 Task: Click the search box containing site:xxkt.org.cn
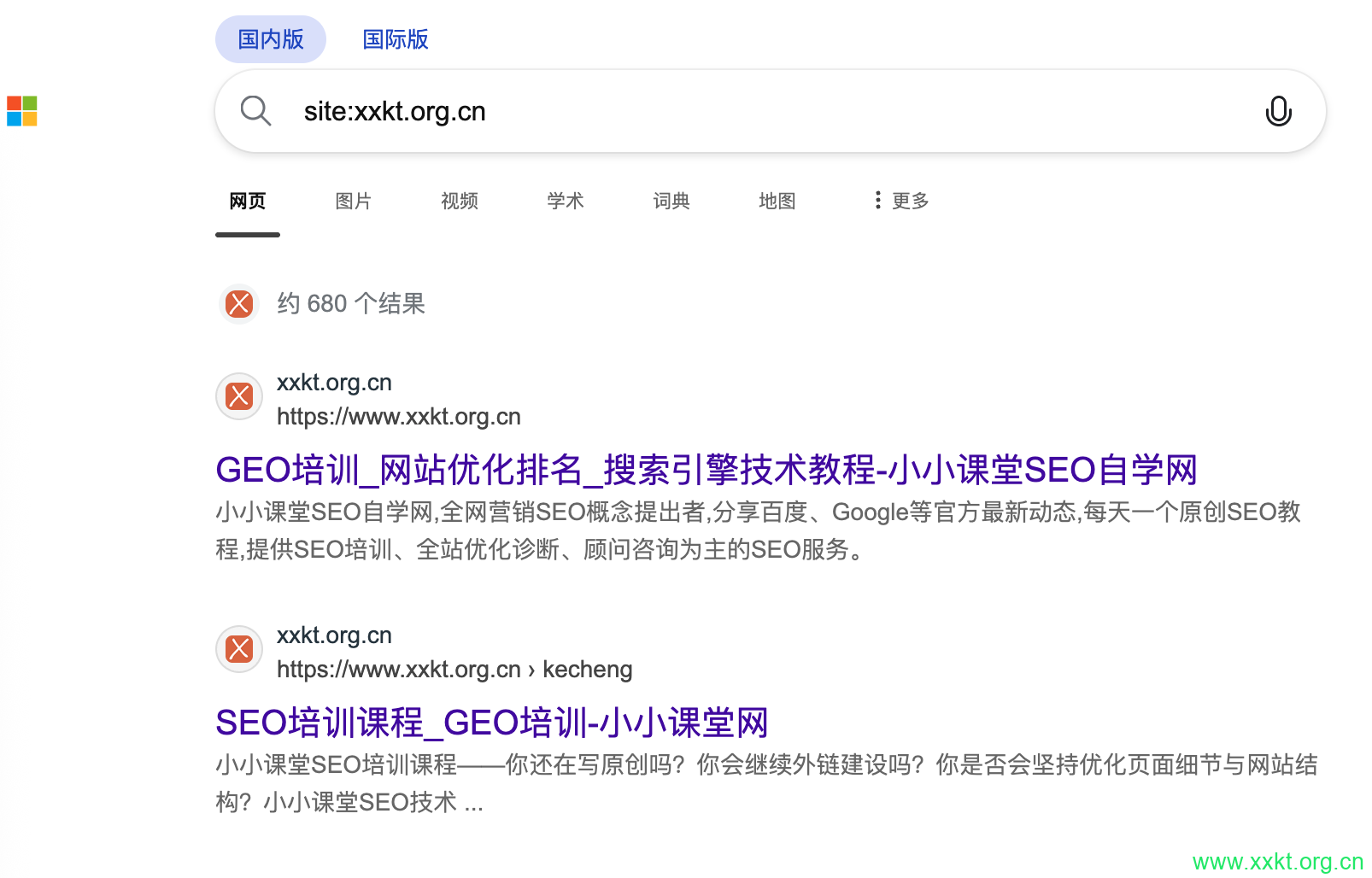point(771,111)
